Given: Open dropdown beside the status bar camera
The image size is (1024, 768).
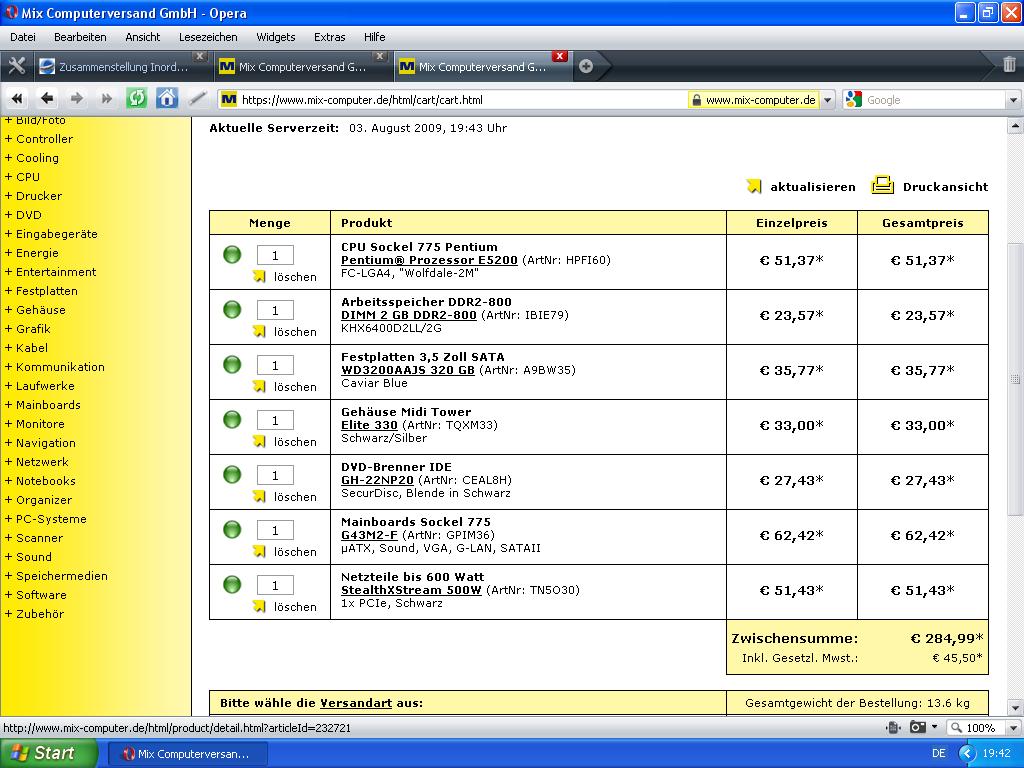Looking at the screenshot, I should [x=934, y=727].
